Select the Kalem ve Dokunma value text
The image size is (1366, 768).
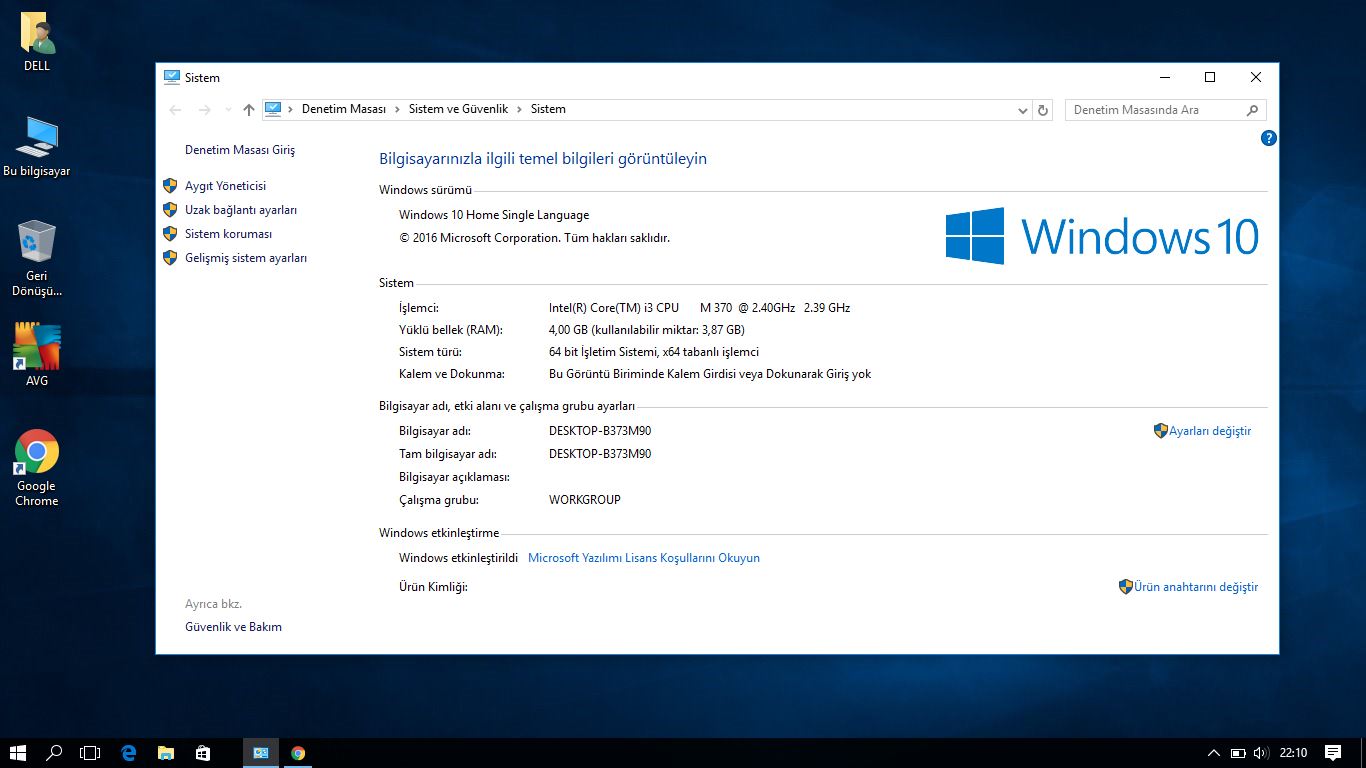tap(710, 374)
